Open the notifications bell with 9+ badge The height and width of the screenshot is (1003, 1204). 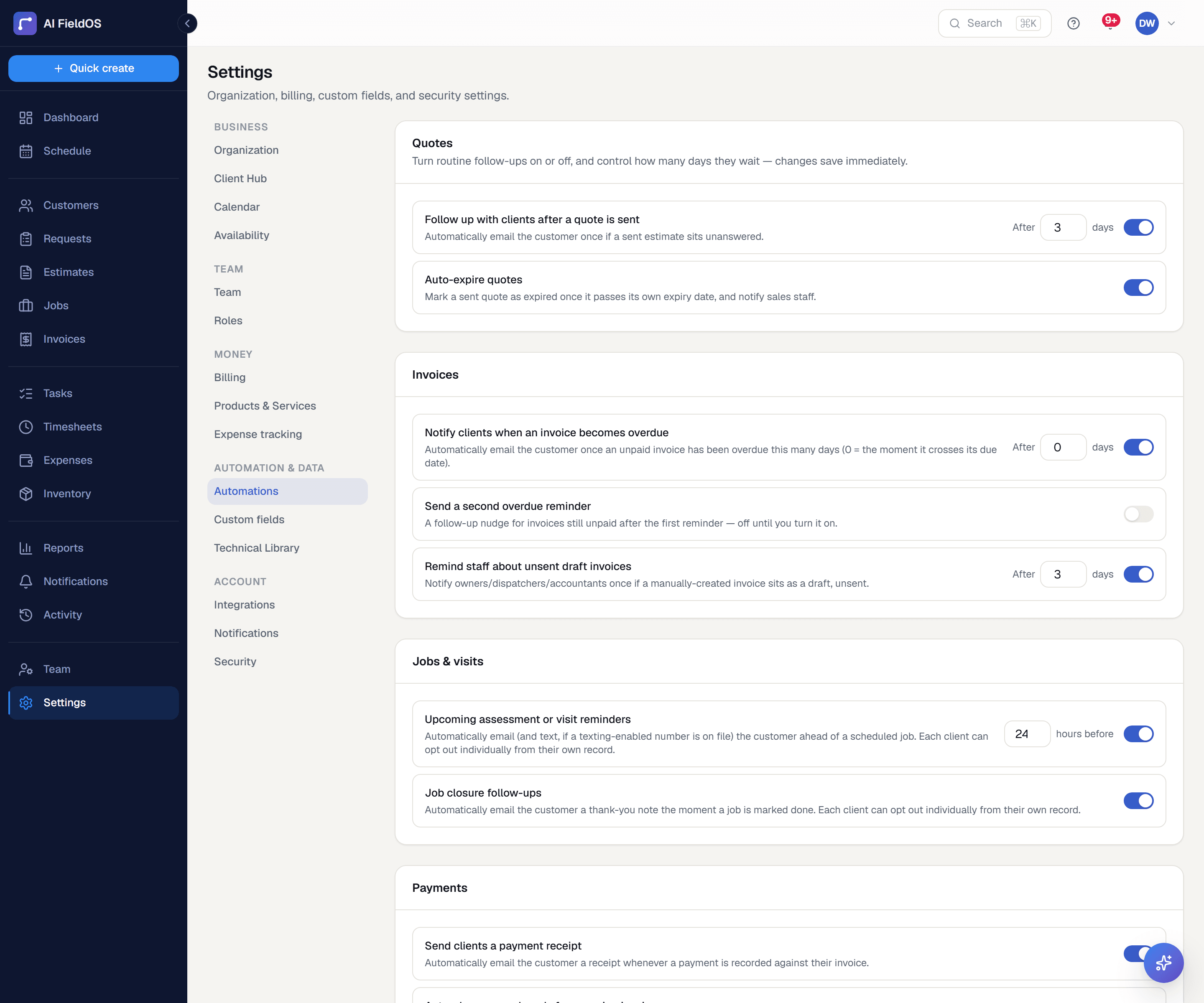(1110, 23)
